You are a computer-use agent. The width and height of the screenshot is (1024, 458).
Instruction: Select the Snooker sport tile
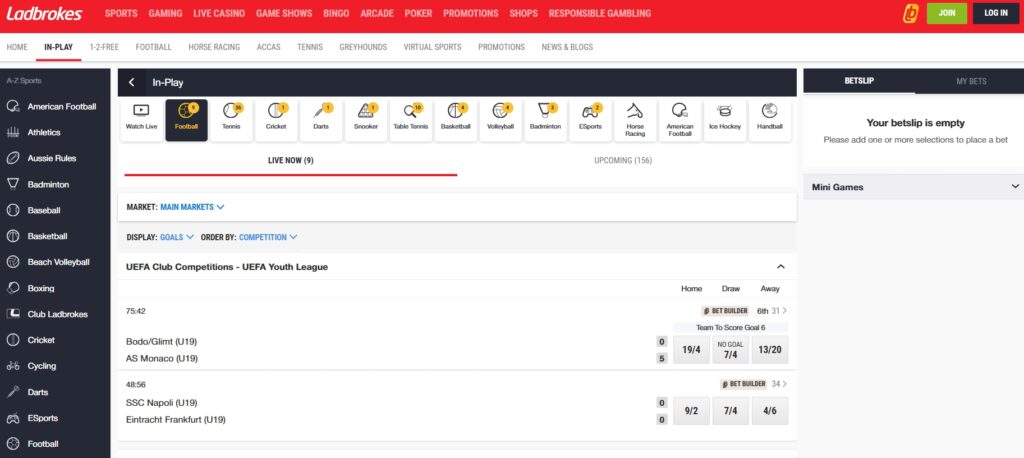click(366, 120)
